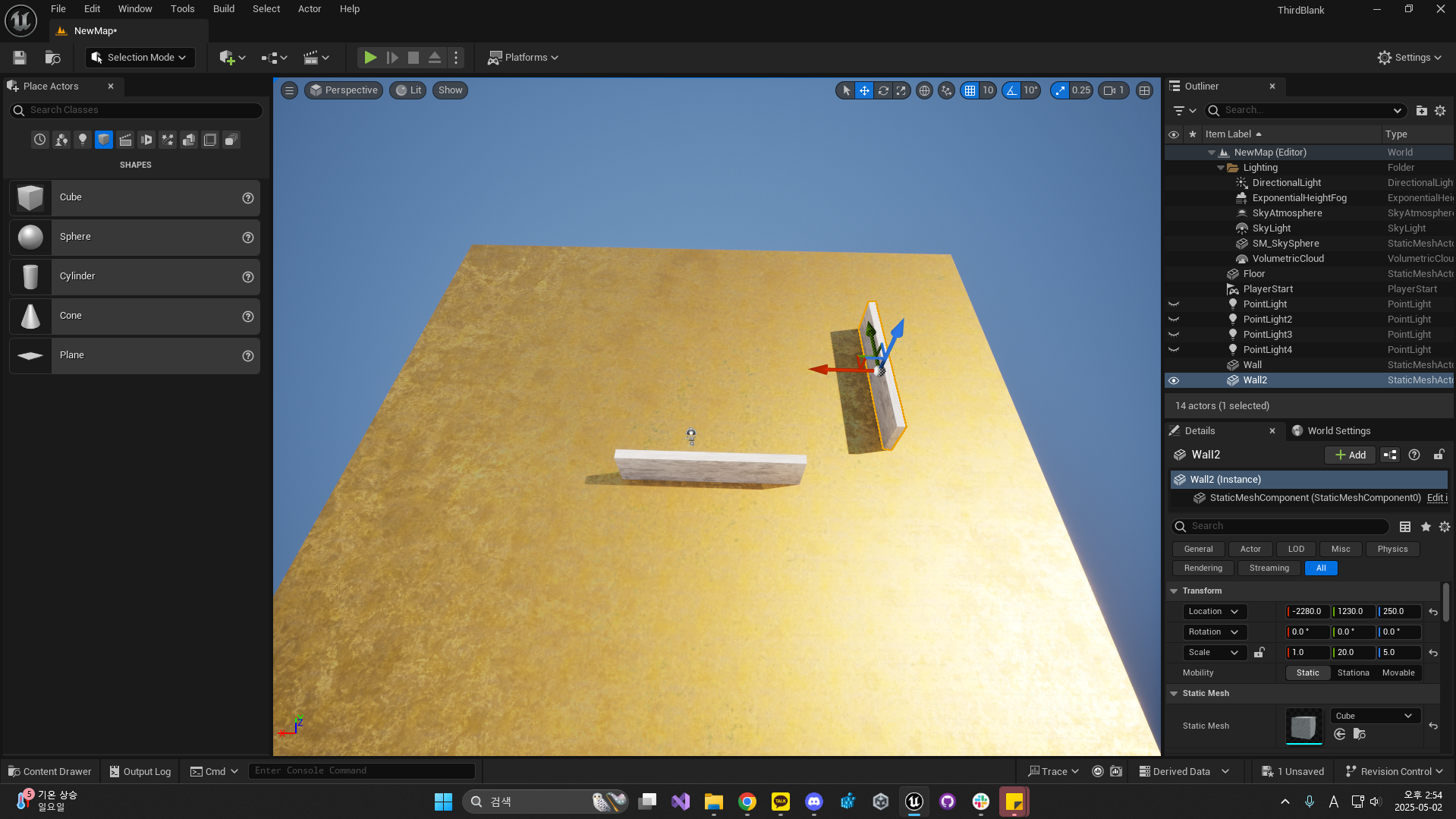Select the Volumes category icon
1456x819 pixels.
tap(210, 140)
